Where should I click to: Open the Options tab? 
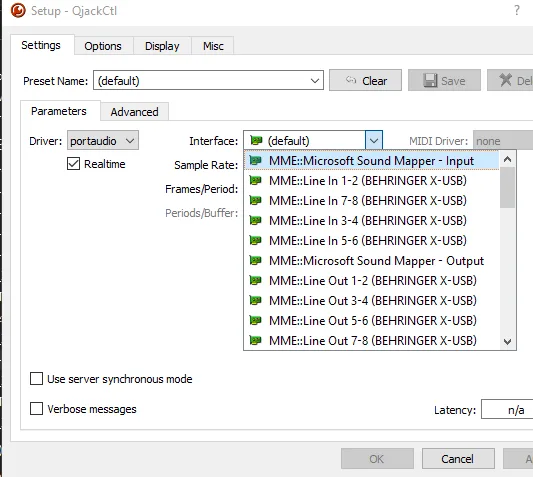tap(103, 46)
